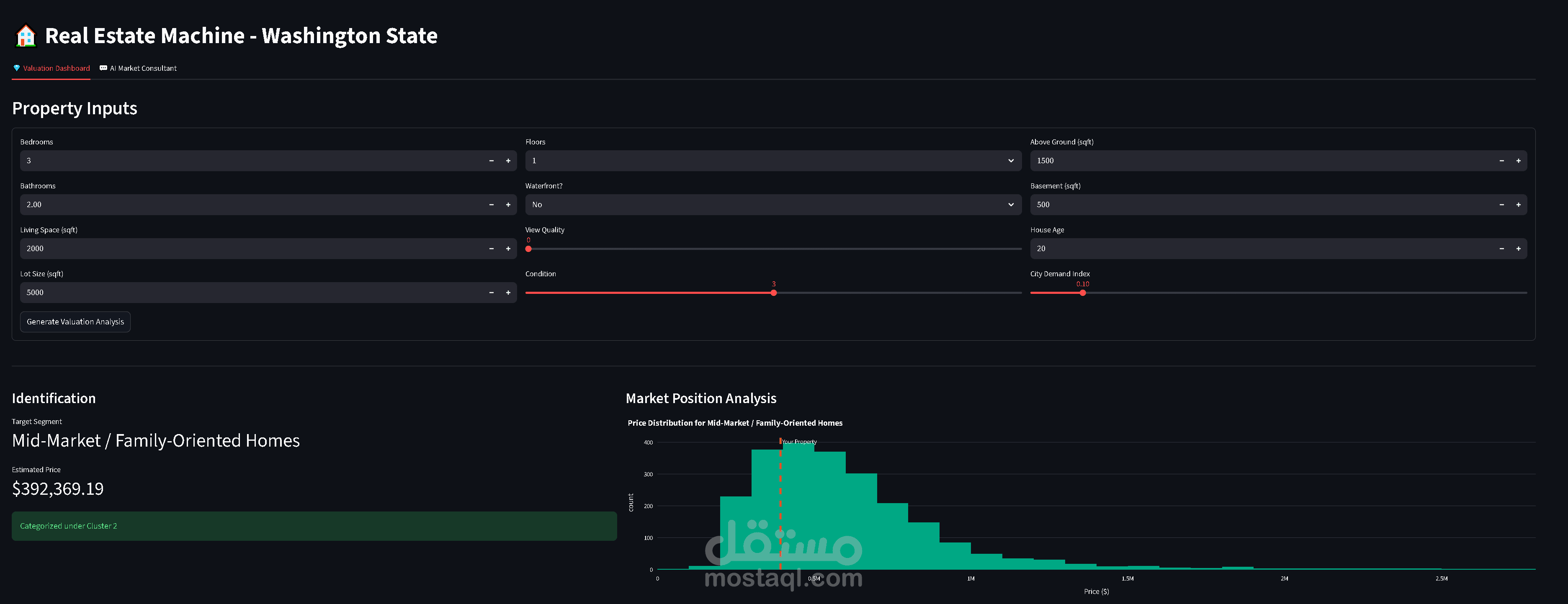Open the AI Market Consultant tab

138,68
